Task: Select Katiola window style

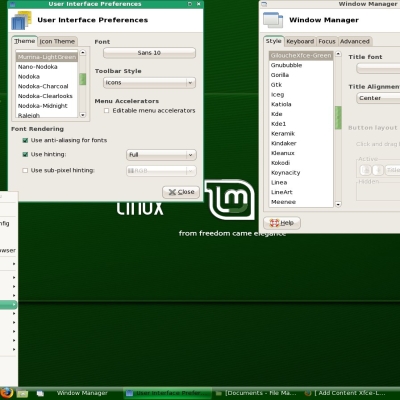Action: pyautogui.click(x=301, y=104)
